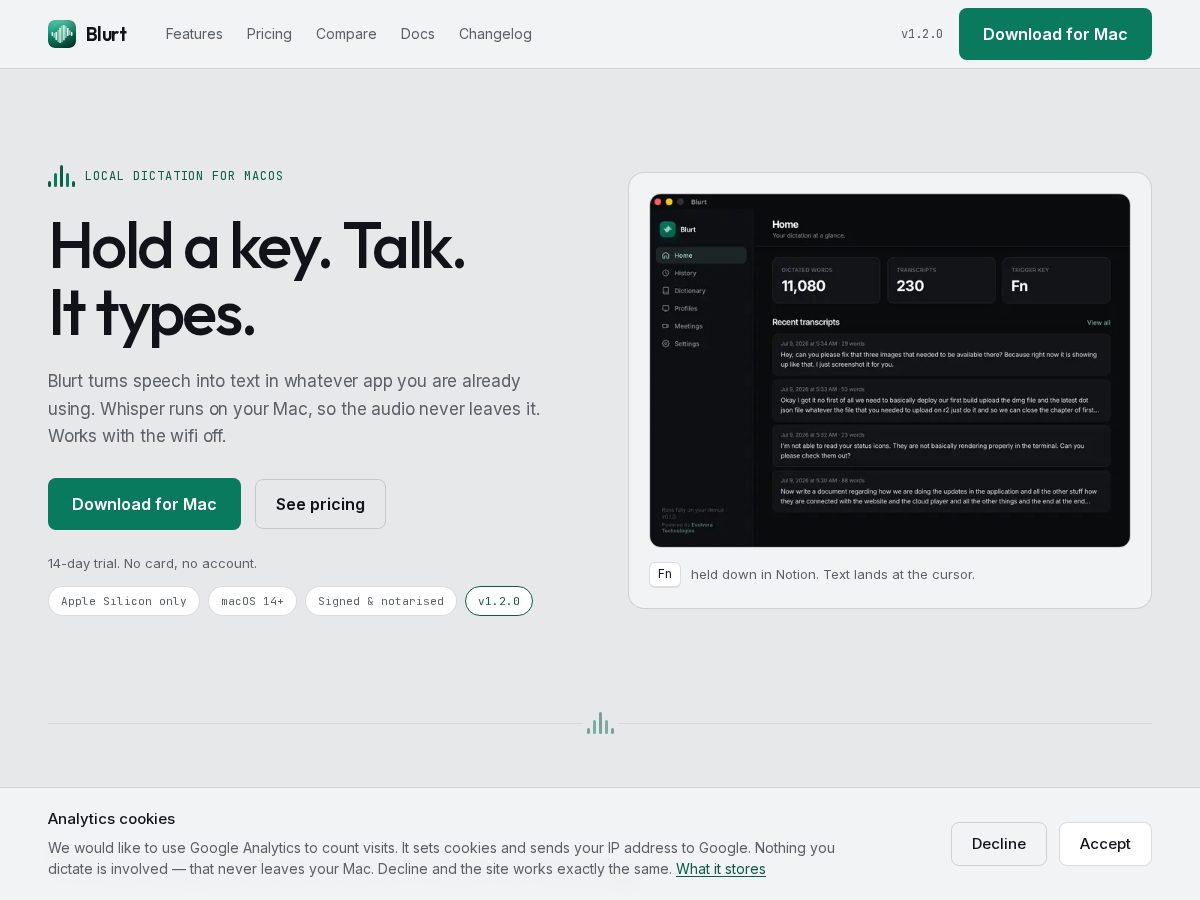Screen dimensions: 1200x900
Task: Open the What it stores link
Action: pyautogui.click(x=721, y=869)
